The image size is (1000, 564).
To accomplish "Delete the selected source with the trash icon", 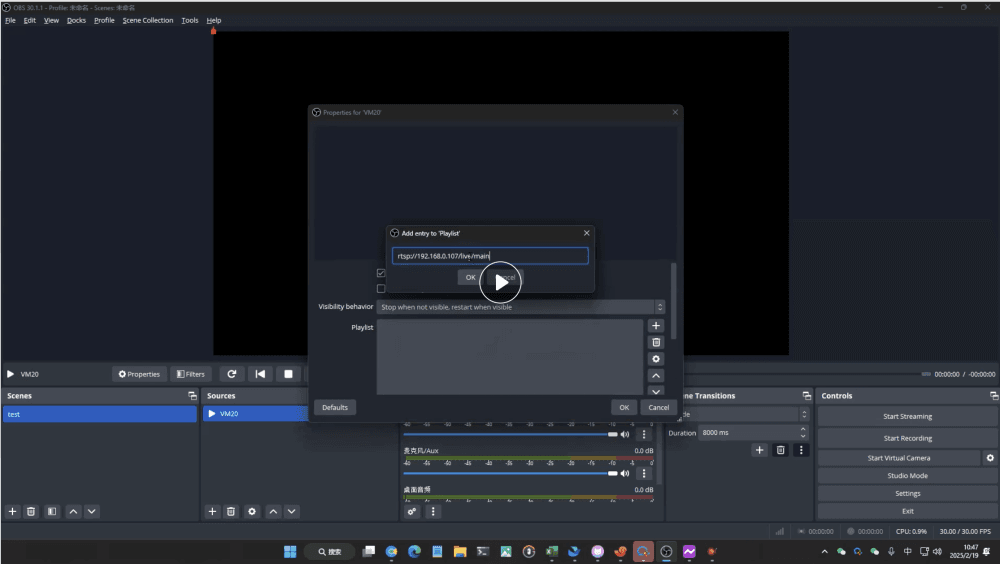I will coord(231,511).
